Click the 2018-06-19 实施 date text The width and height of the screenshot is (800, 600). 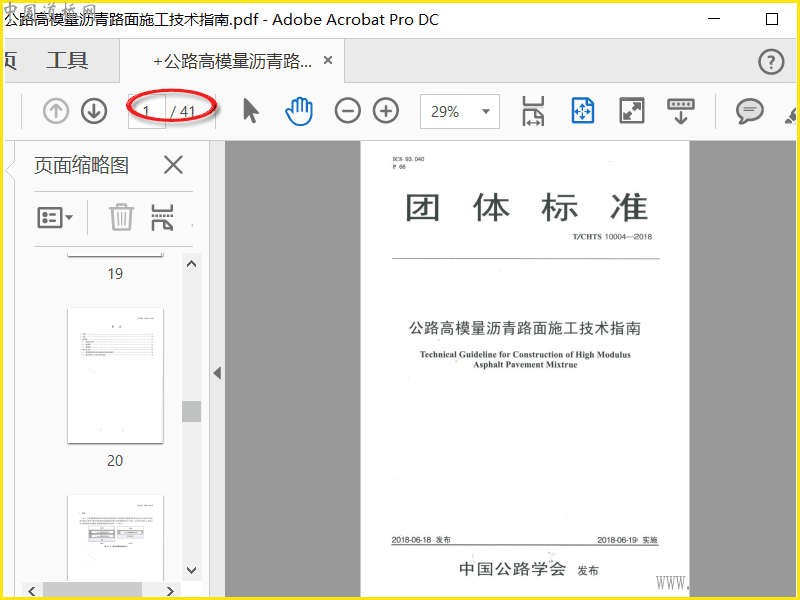click(628, 540)
